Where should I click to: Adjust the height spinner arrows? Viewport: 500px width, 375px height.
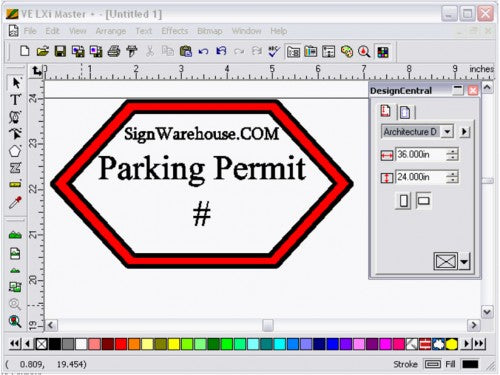452,177
